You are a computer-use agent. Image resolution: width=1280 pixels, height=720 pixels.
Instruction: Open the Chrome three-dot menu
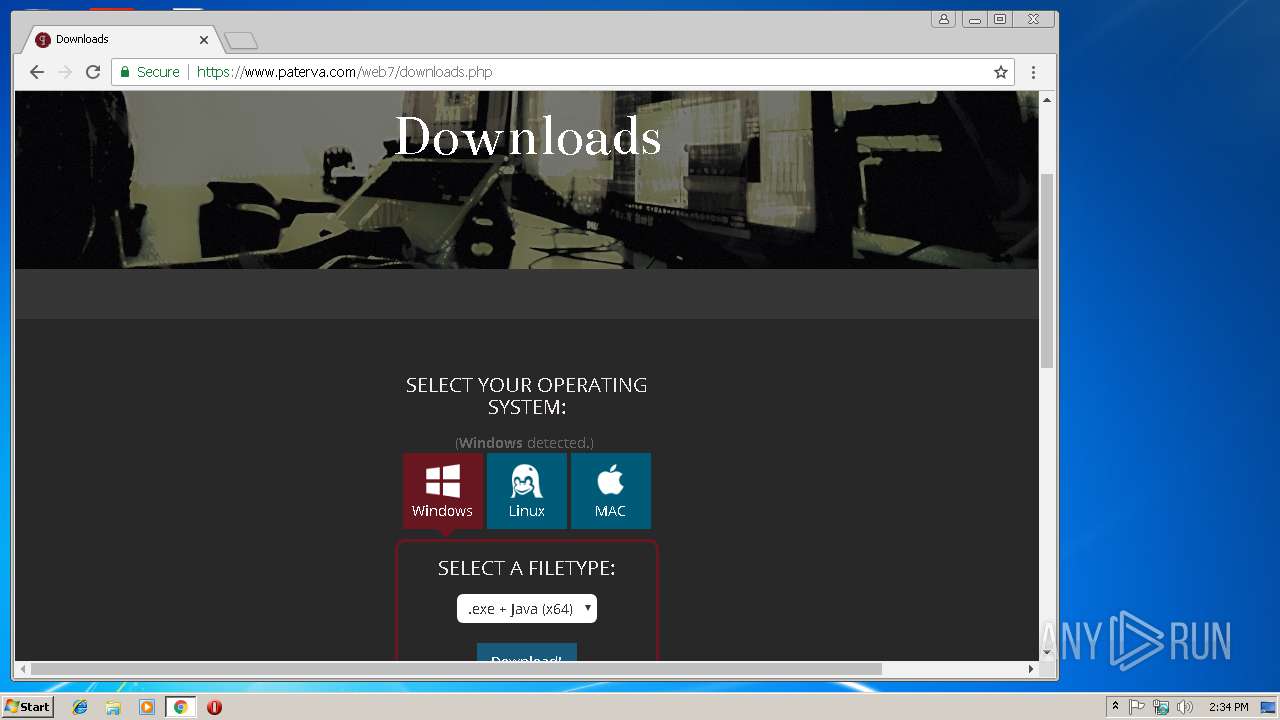[1033, 72]
